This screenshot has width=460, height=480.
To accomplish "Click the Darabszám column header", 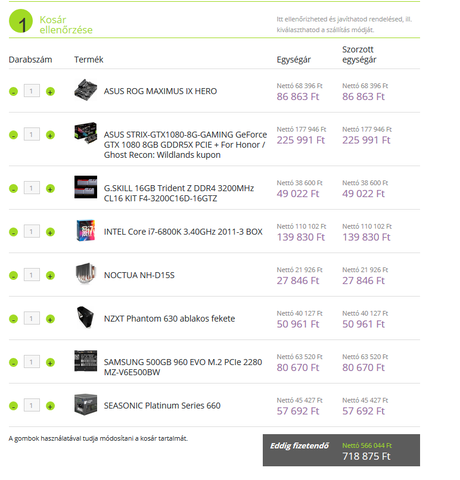I will pos(30,60).
